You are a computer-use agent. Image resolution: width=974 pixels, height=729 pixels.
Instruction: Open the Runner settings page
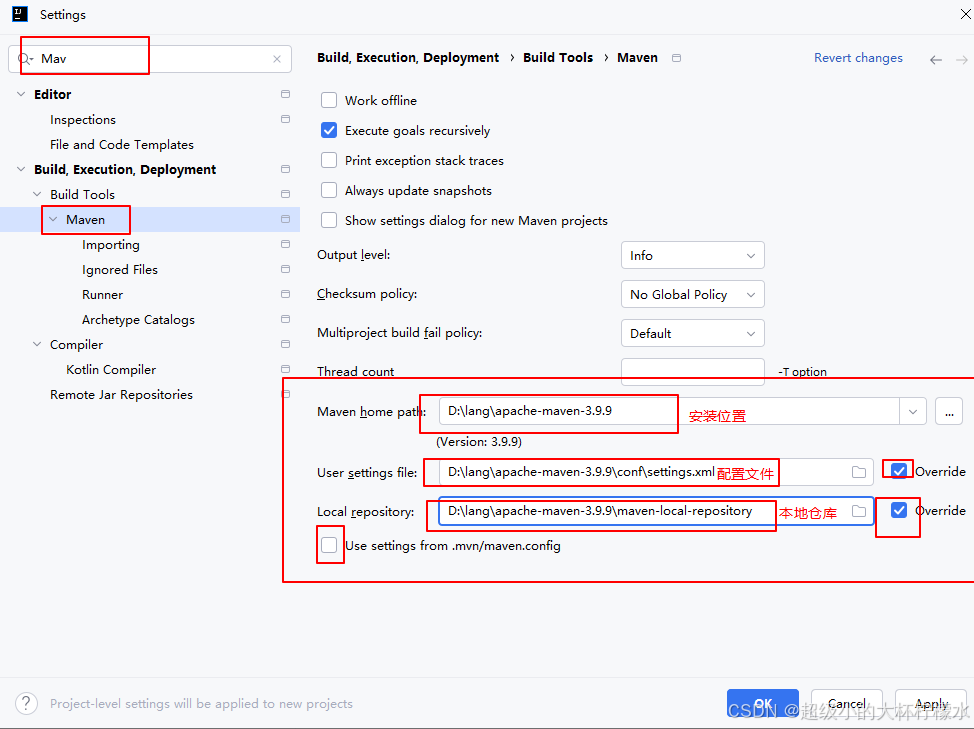[102, 295]
